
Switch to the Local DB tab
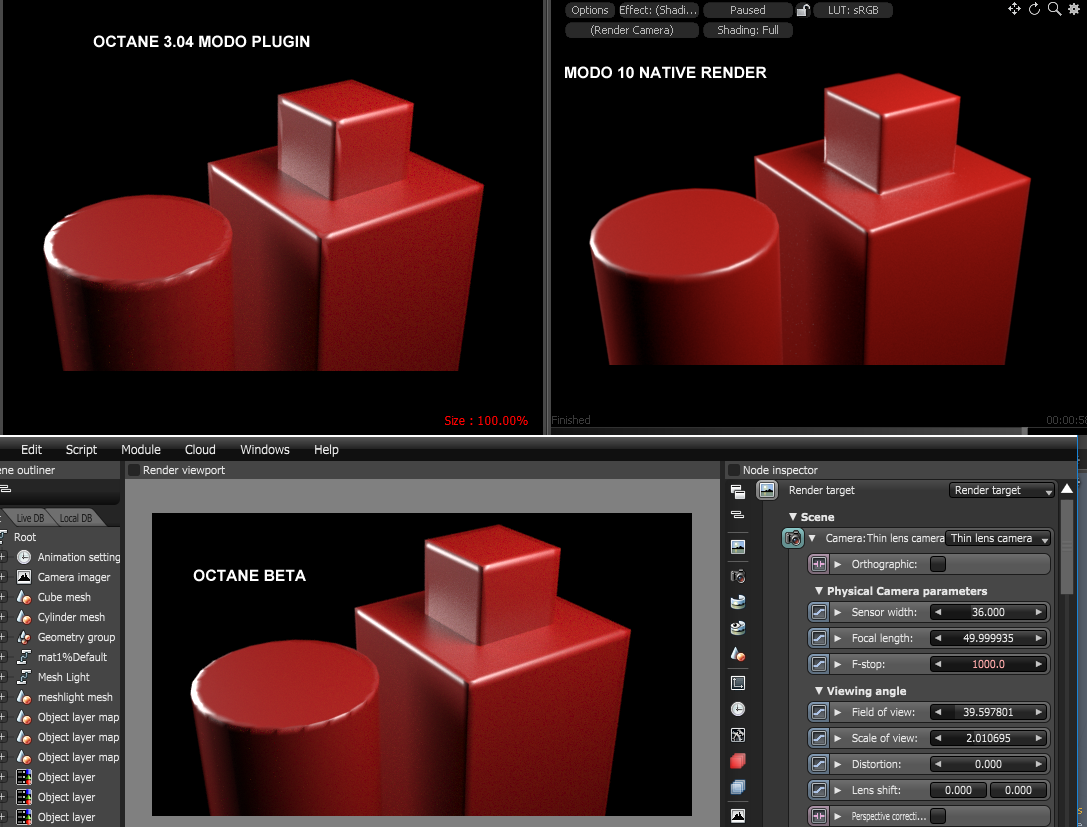(76, 518)
